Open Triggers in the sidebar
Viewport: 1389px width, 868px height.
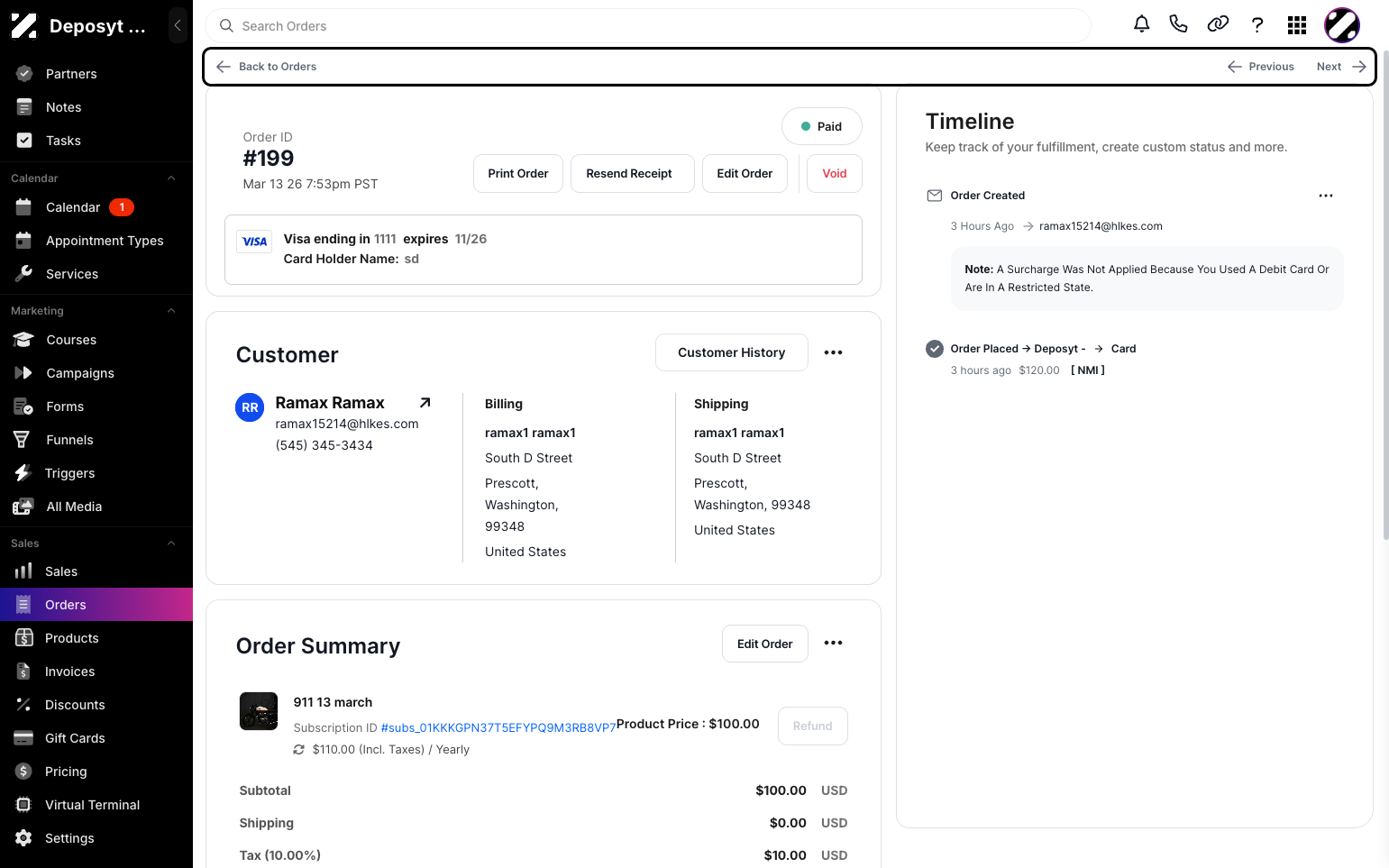[x=96, y=473]
